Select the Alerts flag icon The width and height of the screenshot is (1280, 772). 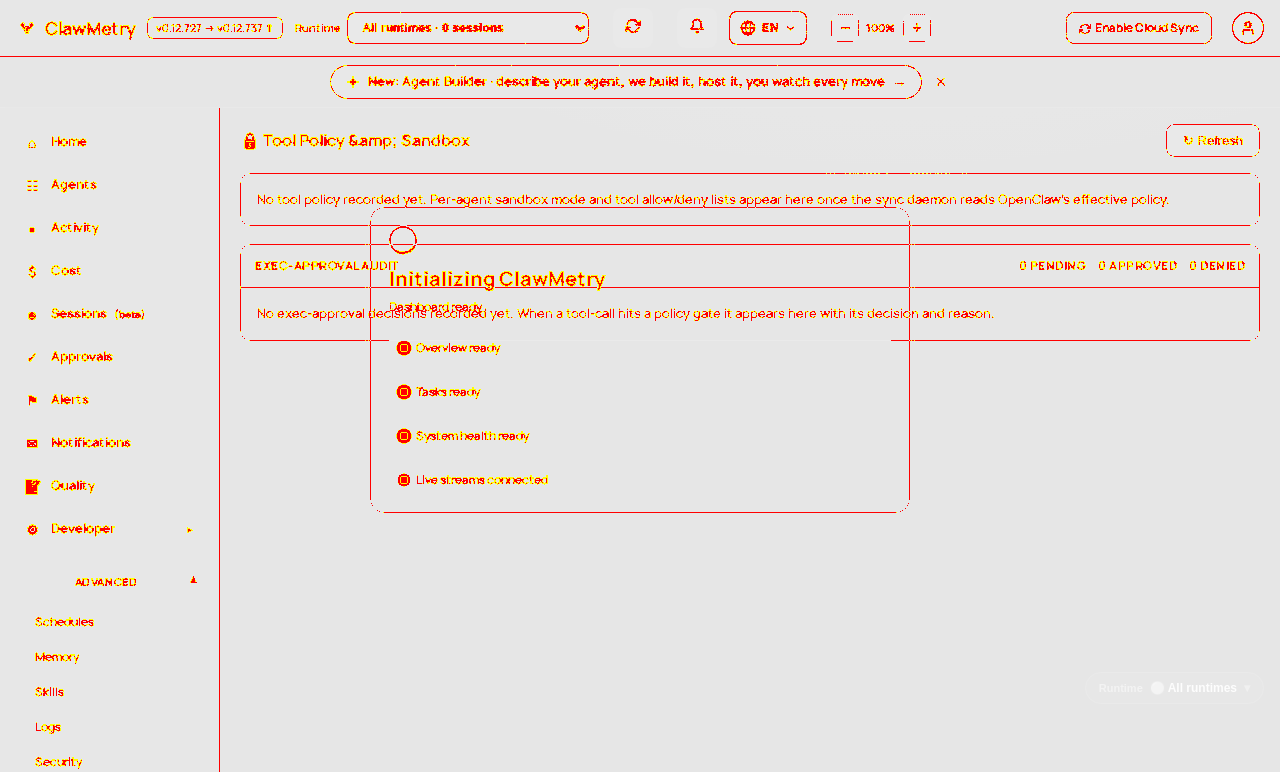[32, 400]
